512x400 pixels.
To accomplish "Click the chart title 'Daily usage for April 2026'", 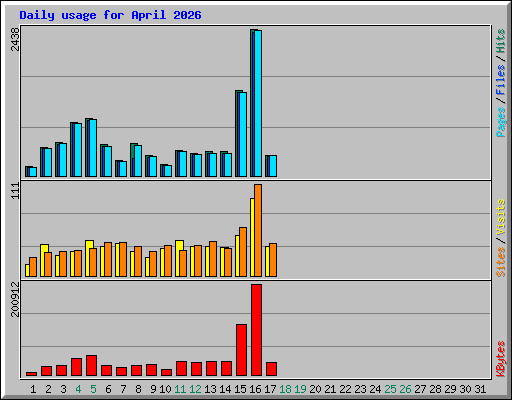I will (110, 15).
